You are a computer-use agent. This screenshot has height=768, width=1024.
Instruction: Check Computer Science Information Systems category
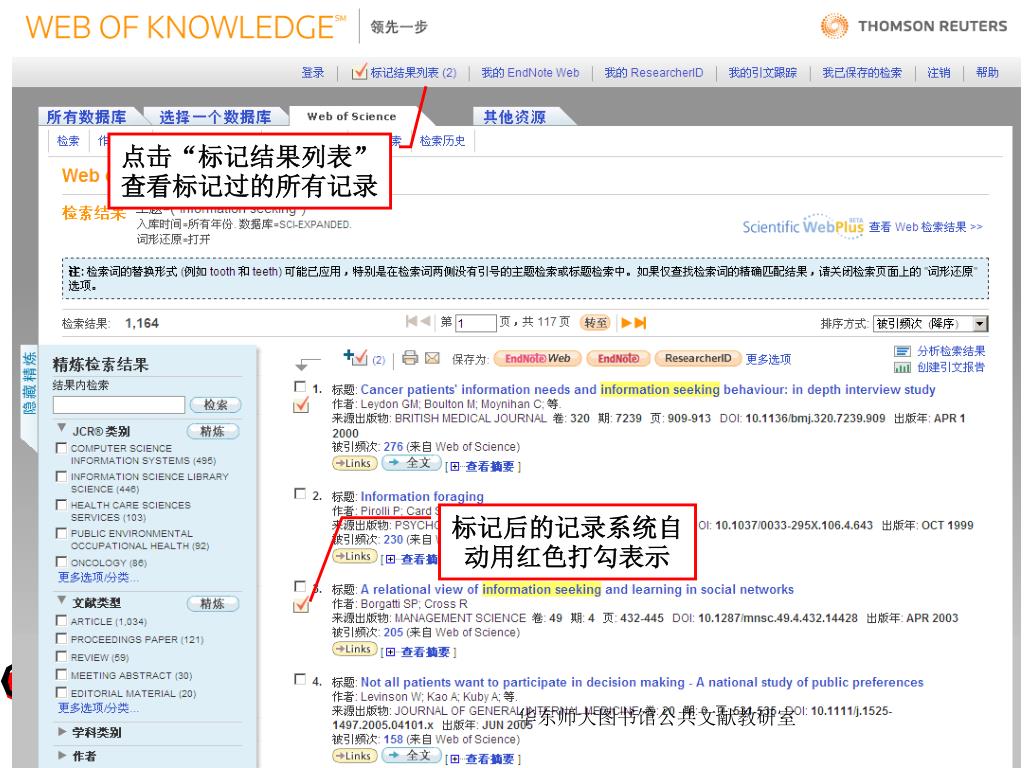click(x=61, y=448)
